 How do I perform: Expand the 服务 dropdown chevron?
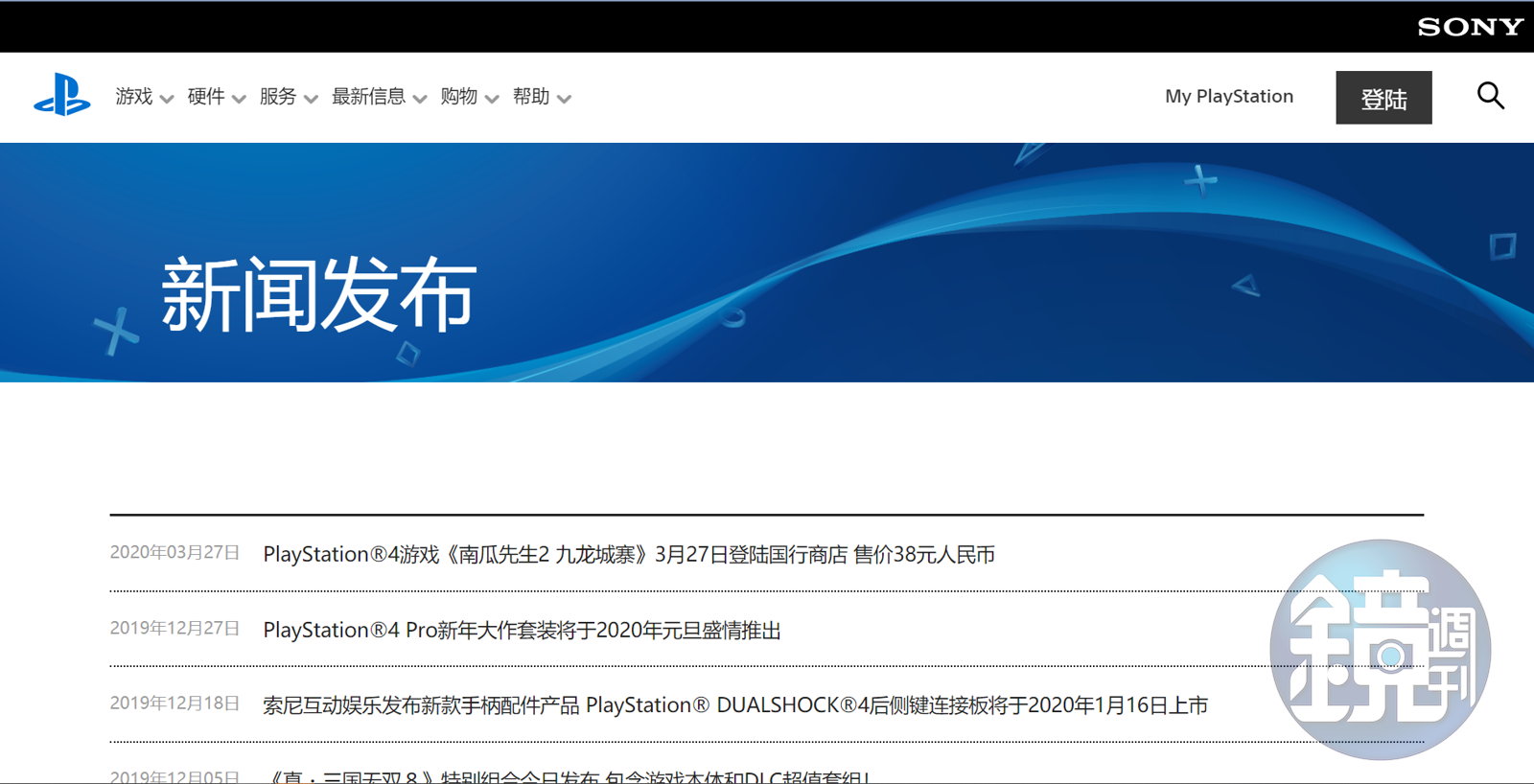click(x=311, y=99)
